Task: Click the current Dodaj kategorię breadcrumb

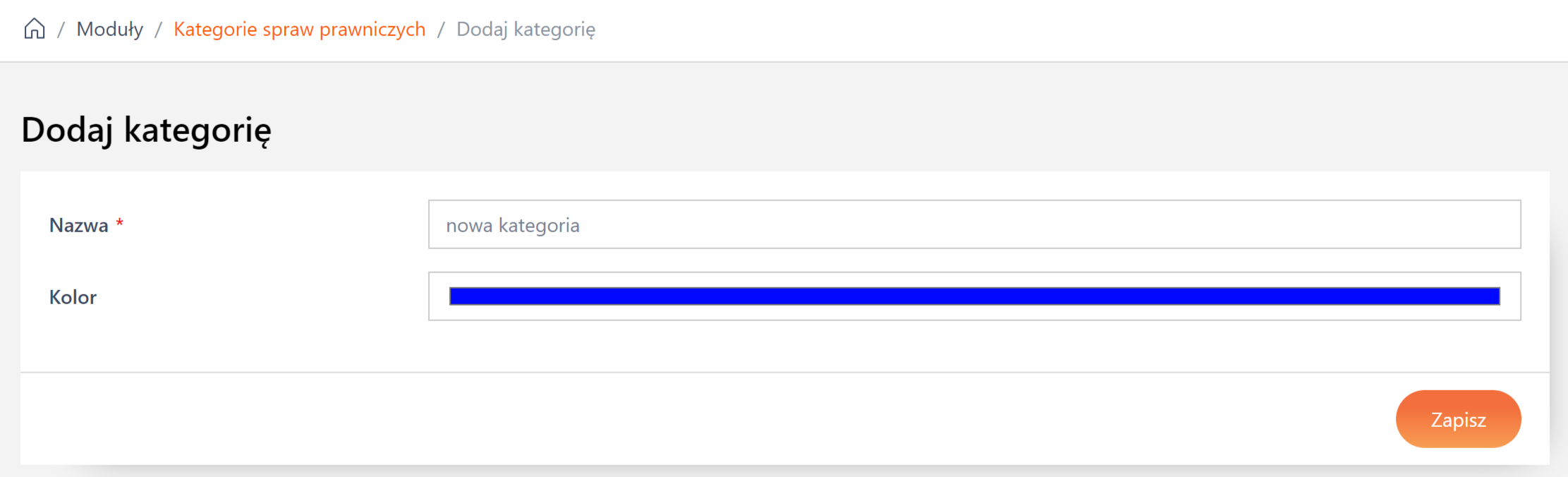Action: click(x=525, y=30)
